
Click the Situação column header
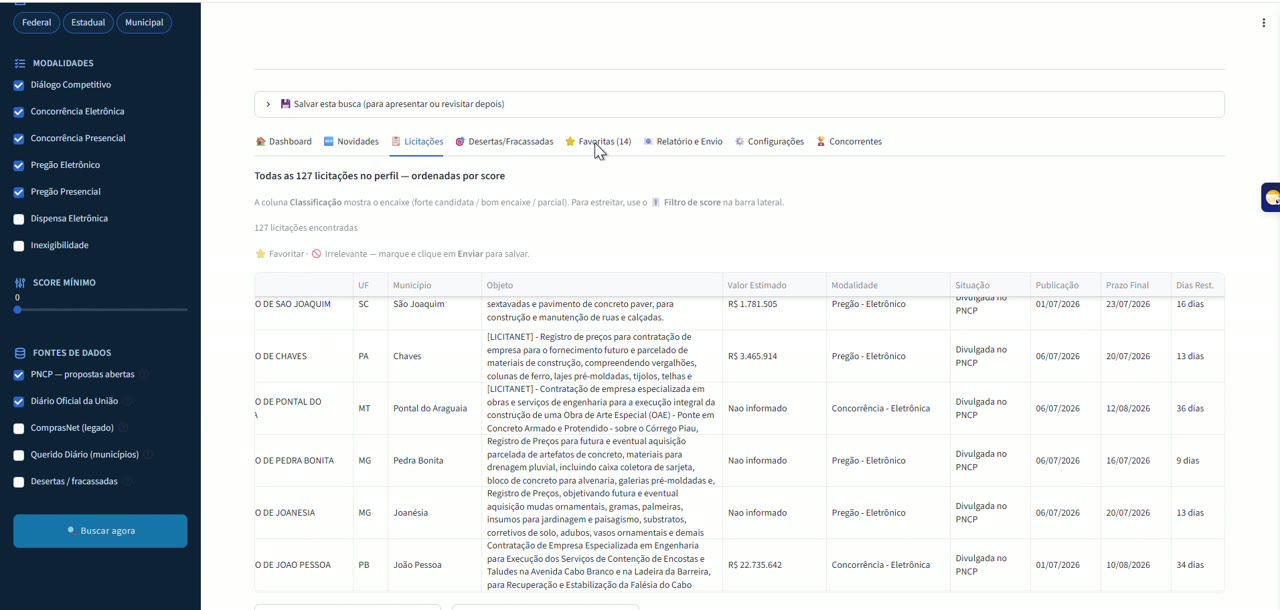[990, 285]
